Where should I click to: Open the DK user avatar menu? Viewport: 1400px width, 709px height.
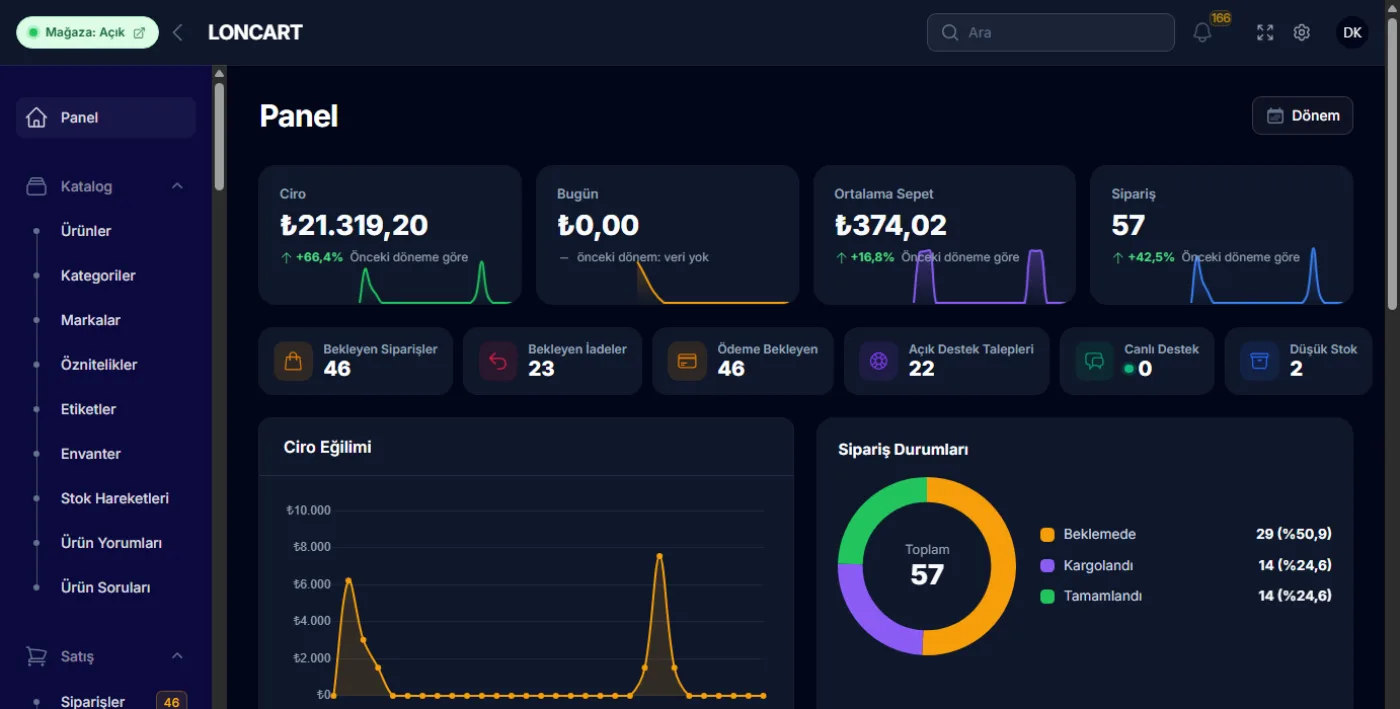pyautogui.click(x=1352, y=33)
